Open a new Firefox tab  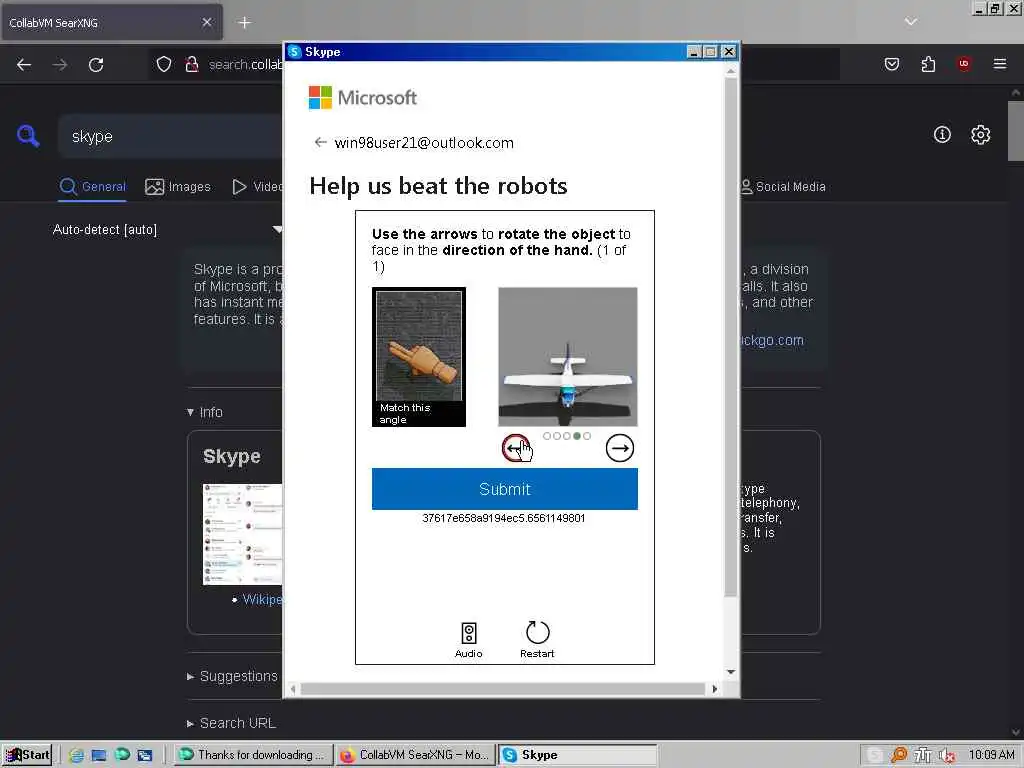245,23
